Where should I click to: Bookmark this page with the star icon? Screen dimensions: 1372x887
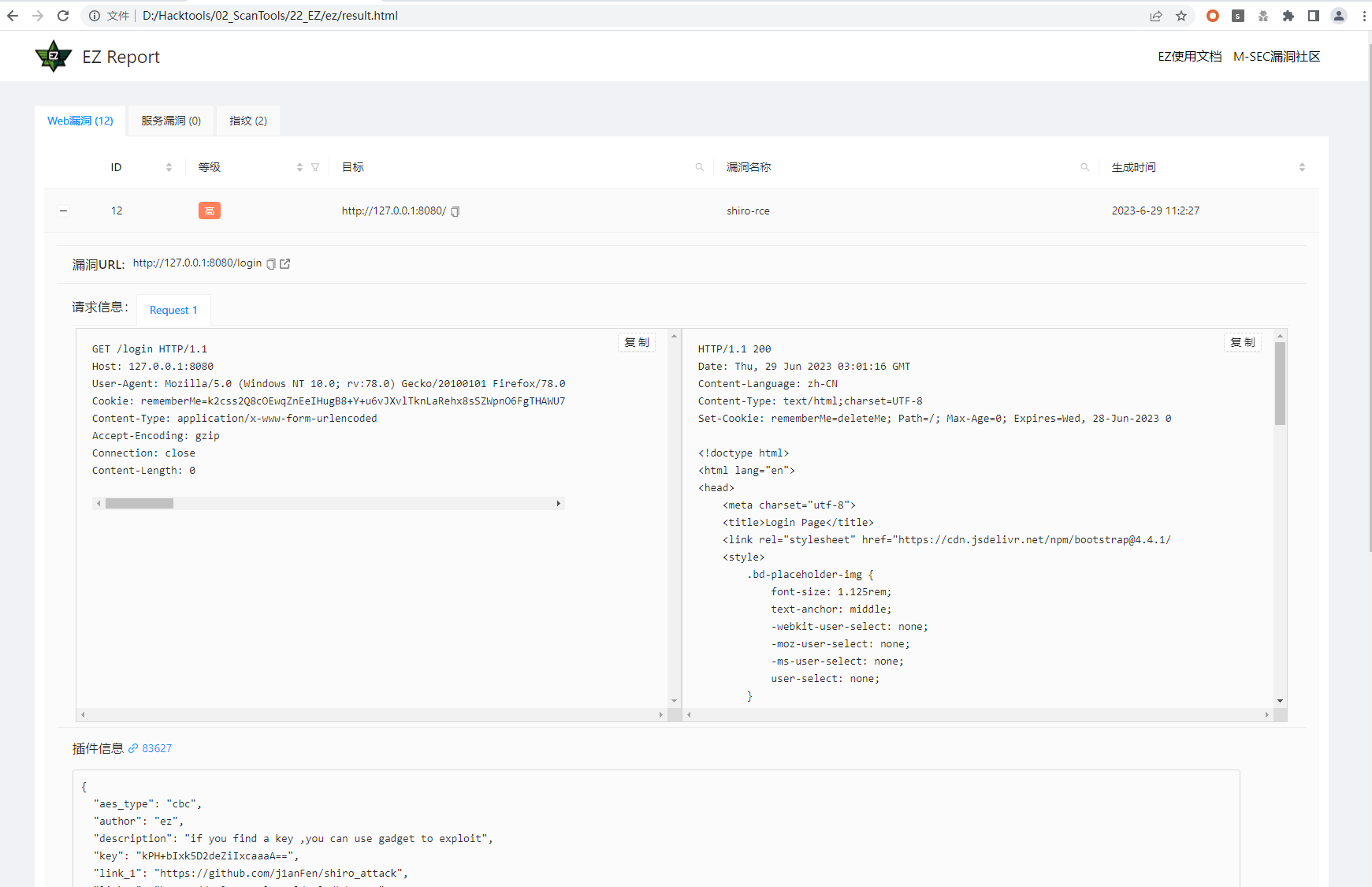click(x=1181, y=16)
